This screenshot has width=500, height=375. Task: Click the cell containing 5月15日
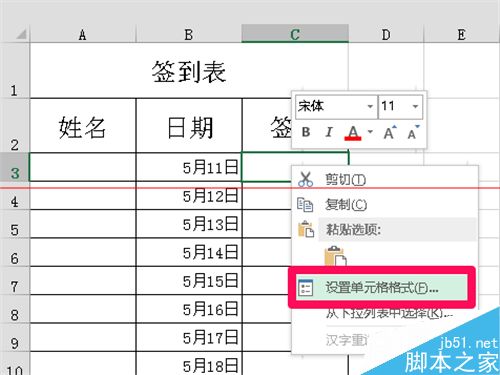point(189,281)
